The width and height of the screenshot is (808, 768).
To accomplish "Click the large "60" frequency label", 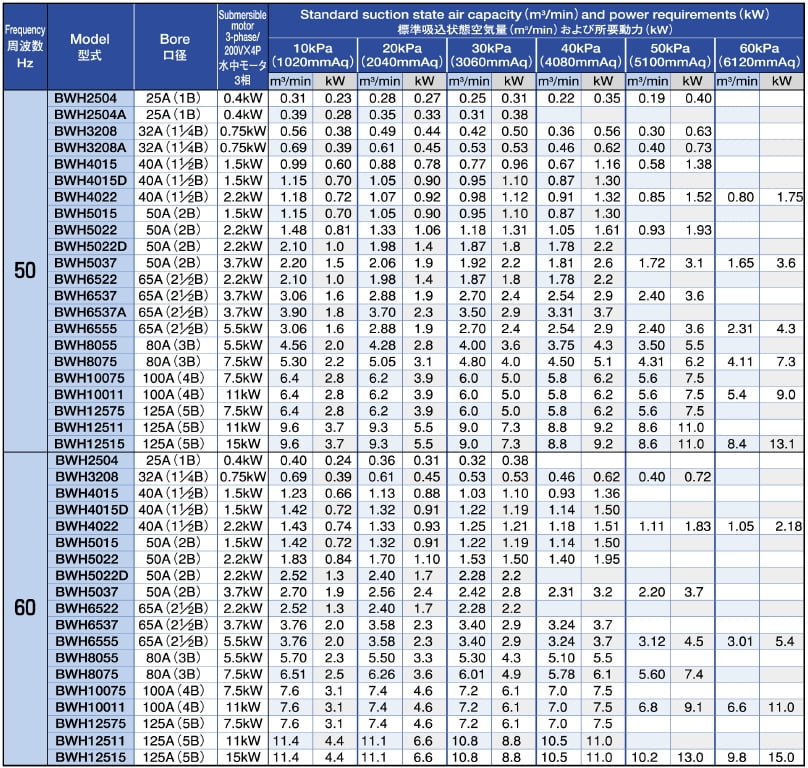I will 25,608.
